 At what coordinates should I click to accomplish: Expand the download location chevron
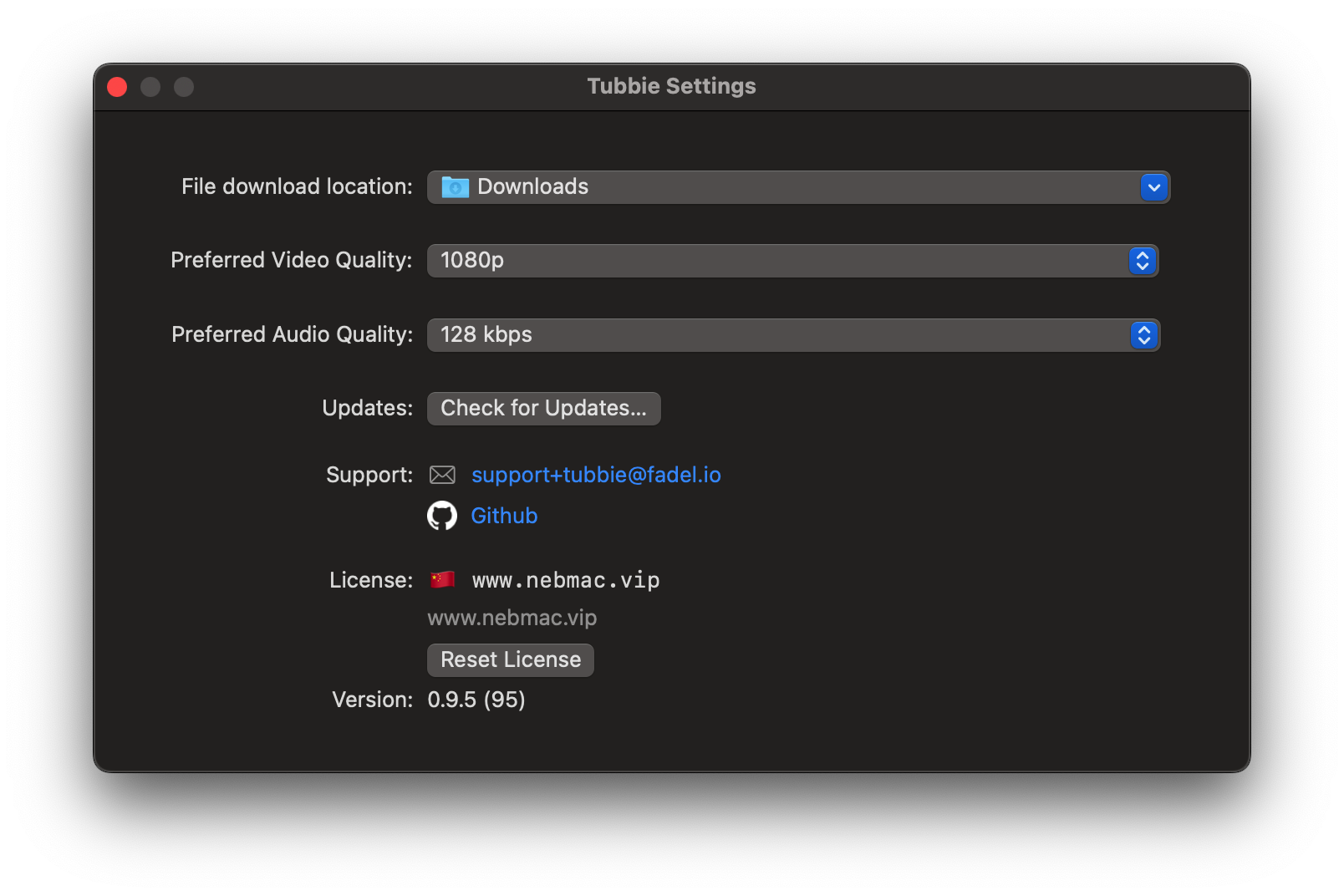[x=1153, y=187]
